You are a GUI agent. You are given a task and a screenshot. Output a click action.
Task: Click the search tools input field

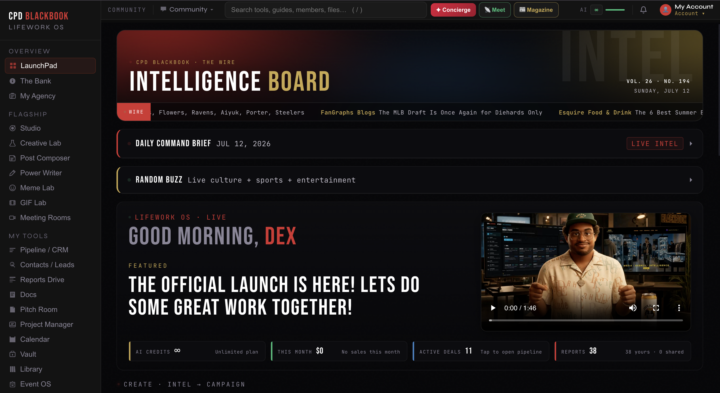pos(326,10)
